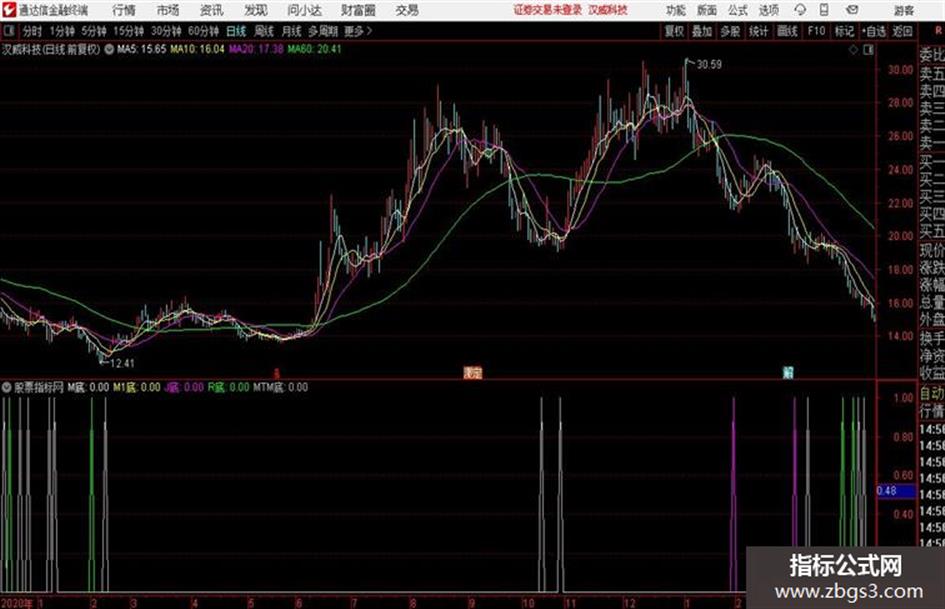Screen dimensions: 945x609
Task: Click 证券交易未登录 login link
Action: point(548,10)
